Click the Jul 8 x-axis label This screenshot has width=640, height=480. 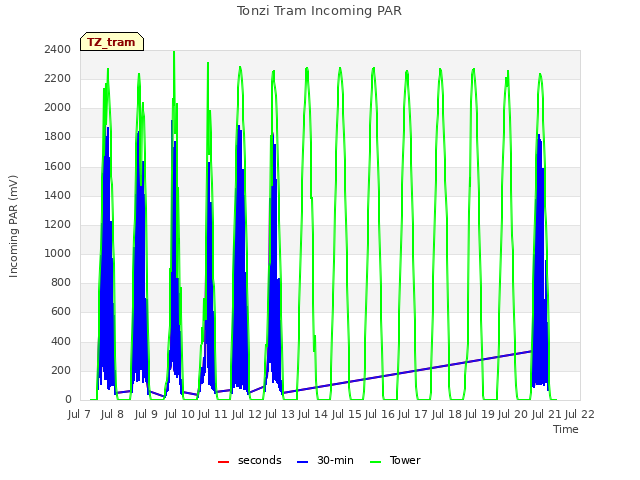point(112,414)
